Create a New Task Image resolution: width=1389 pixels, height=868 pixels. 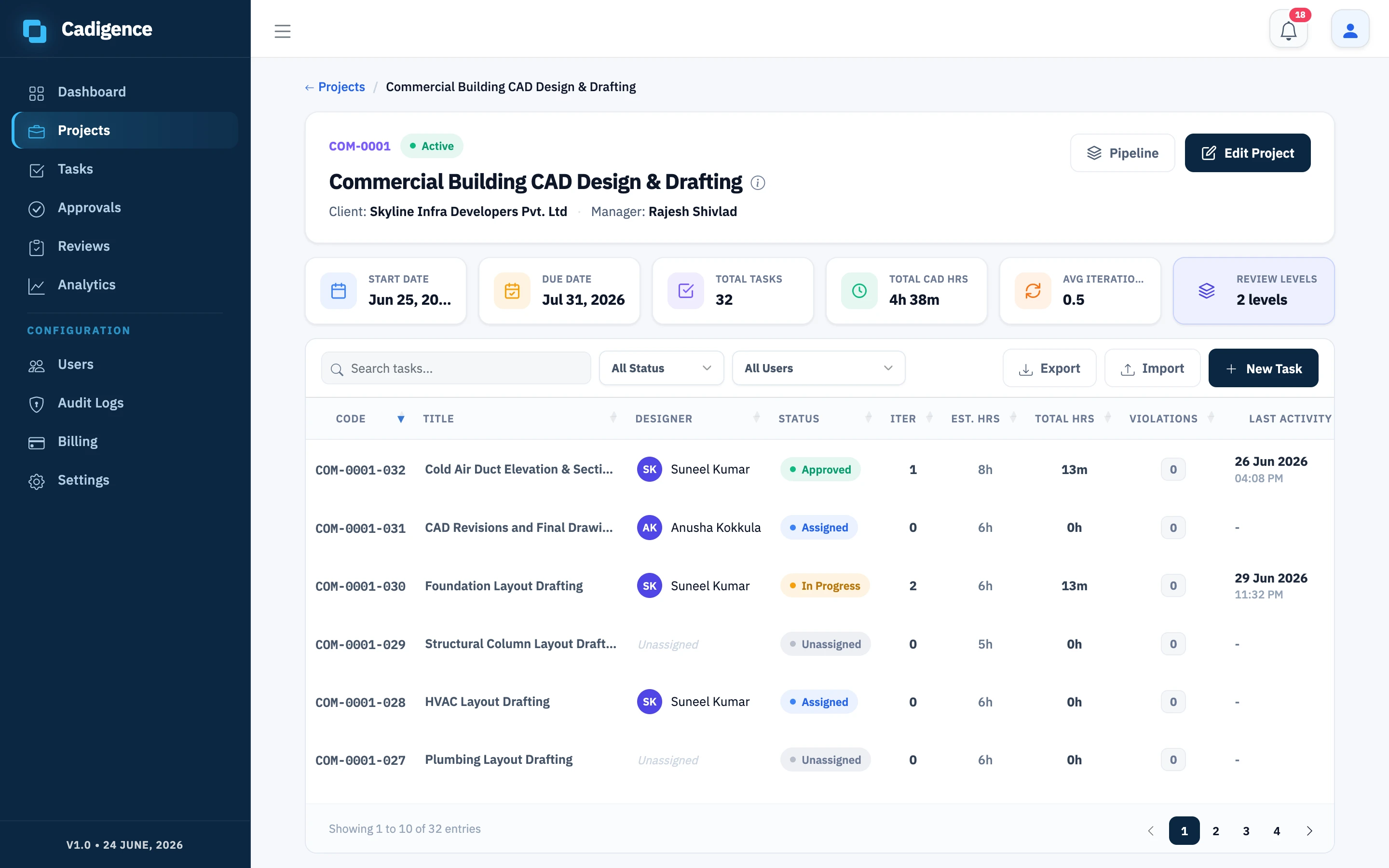click(1263, 368)
